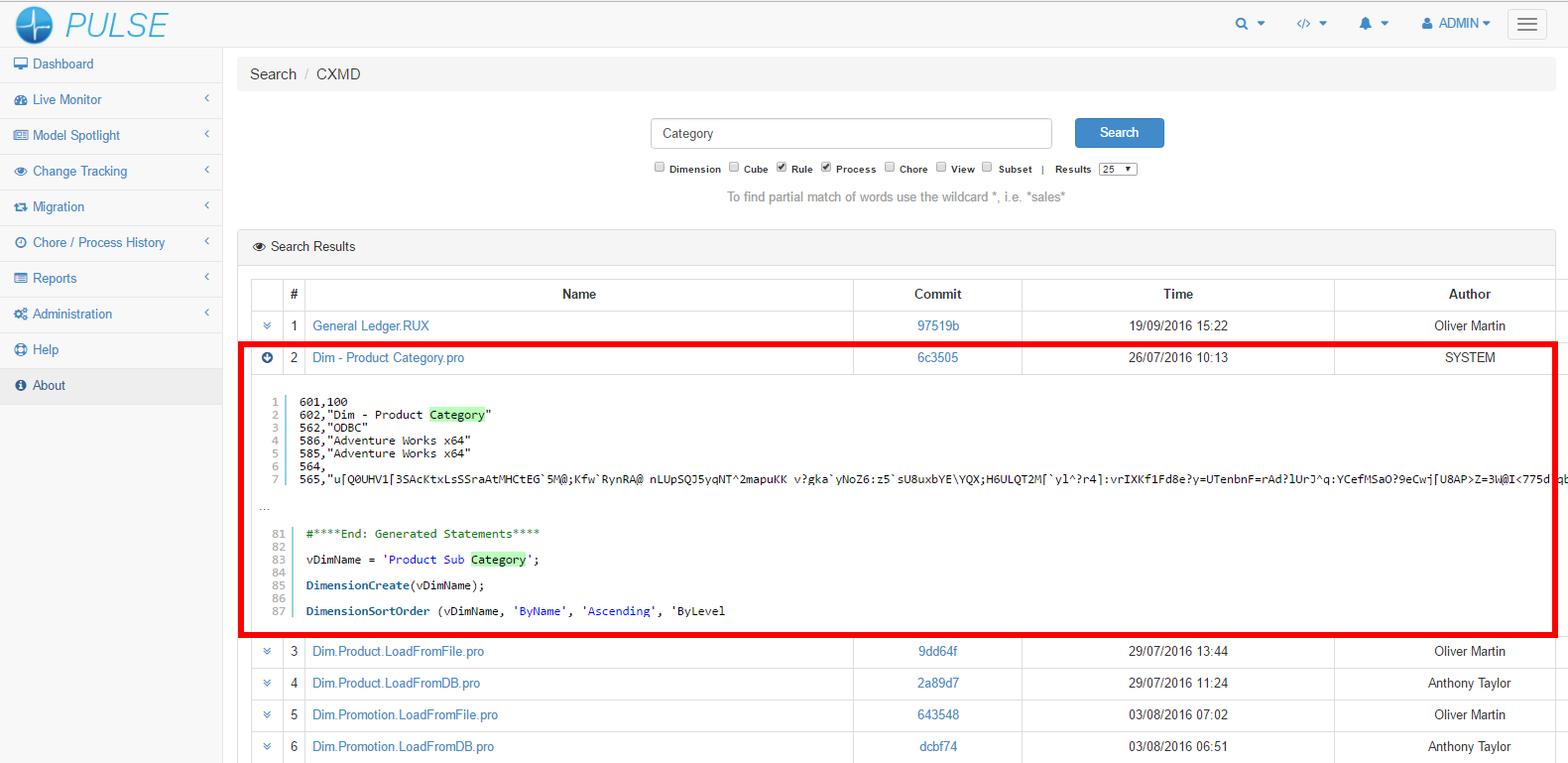Screen dimensions: 1568x763
Task: Uncheck the Rule checkbox
Action: coord(782,168)
